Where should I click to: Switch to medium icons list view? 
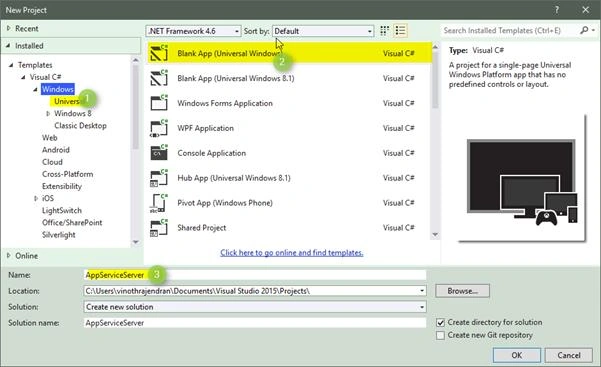(x=401, y=31)
